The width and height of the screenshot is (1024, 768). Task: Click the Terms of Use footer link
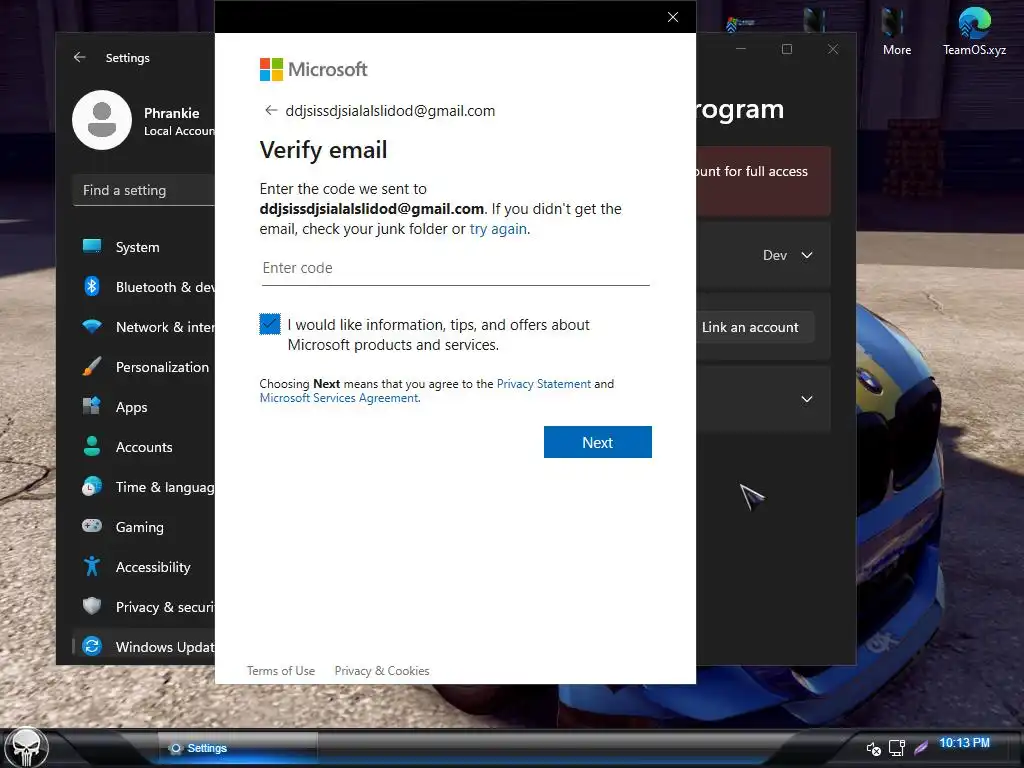click(281, 671)
